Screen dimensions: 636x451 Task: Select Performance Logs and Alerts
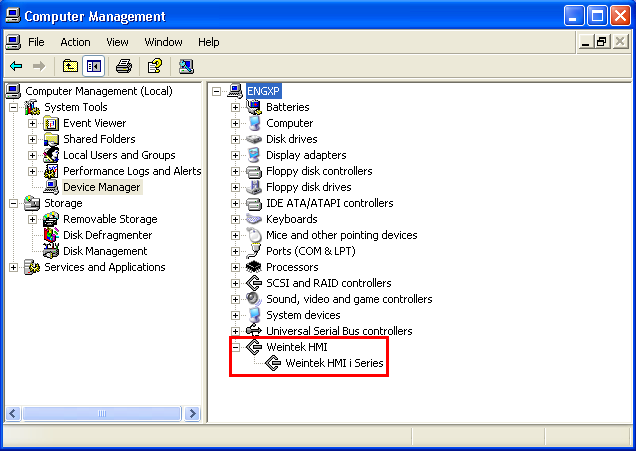(x=132, y=171)
